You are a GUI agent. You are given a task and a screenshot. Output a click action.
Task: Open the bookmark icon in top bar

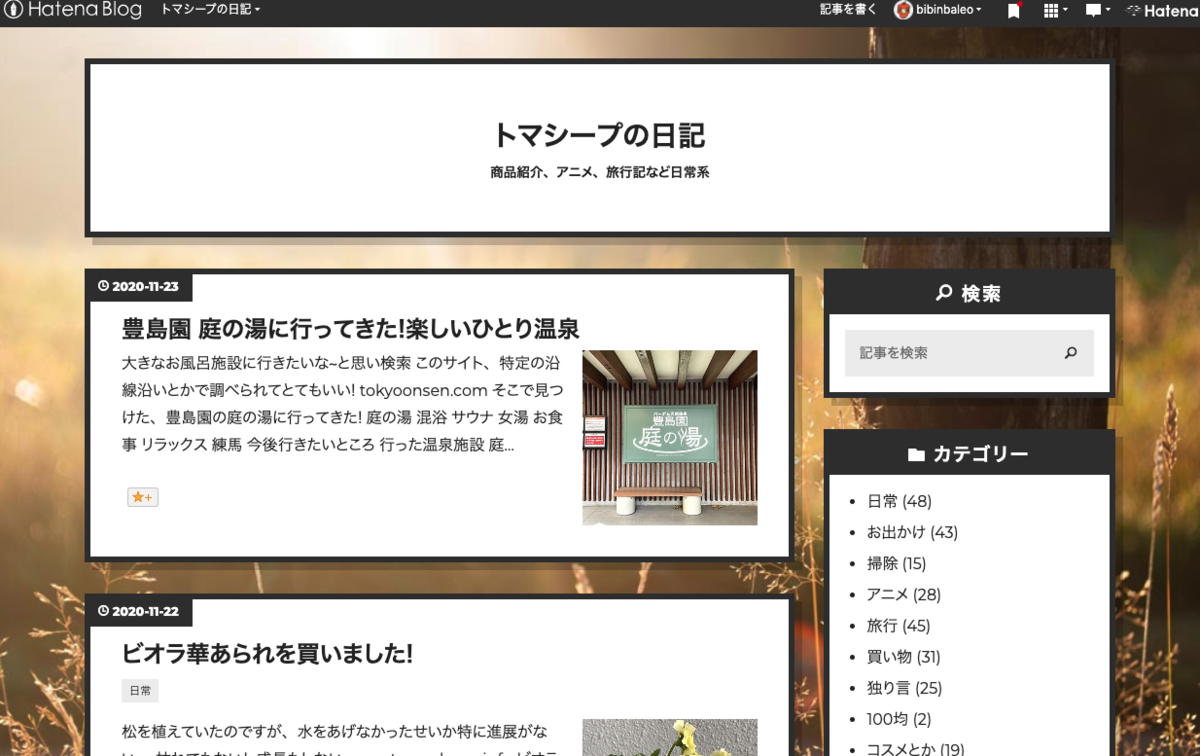[x=1014, y=11]
